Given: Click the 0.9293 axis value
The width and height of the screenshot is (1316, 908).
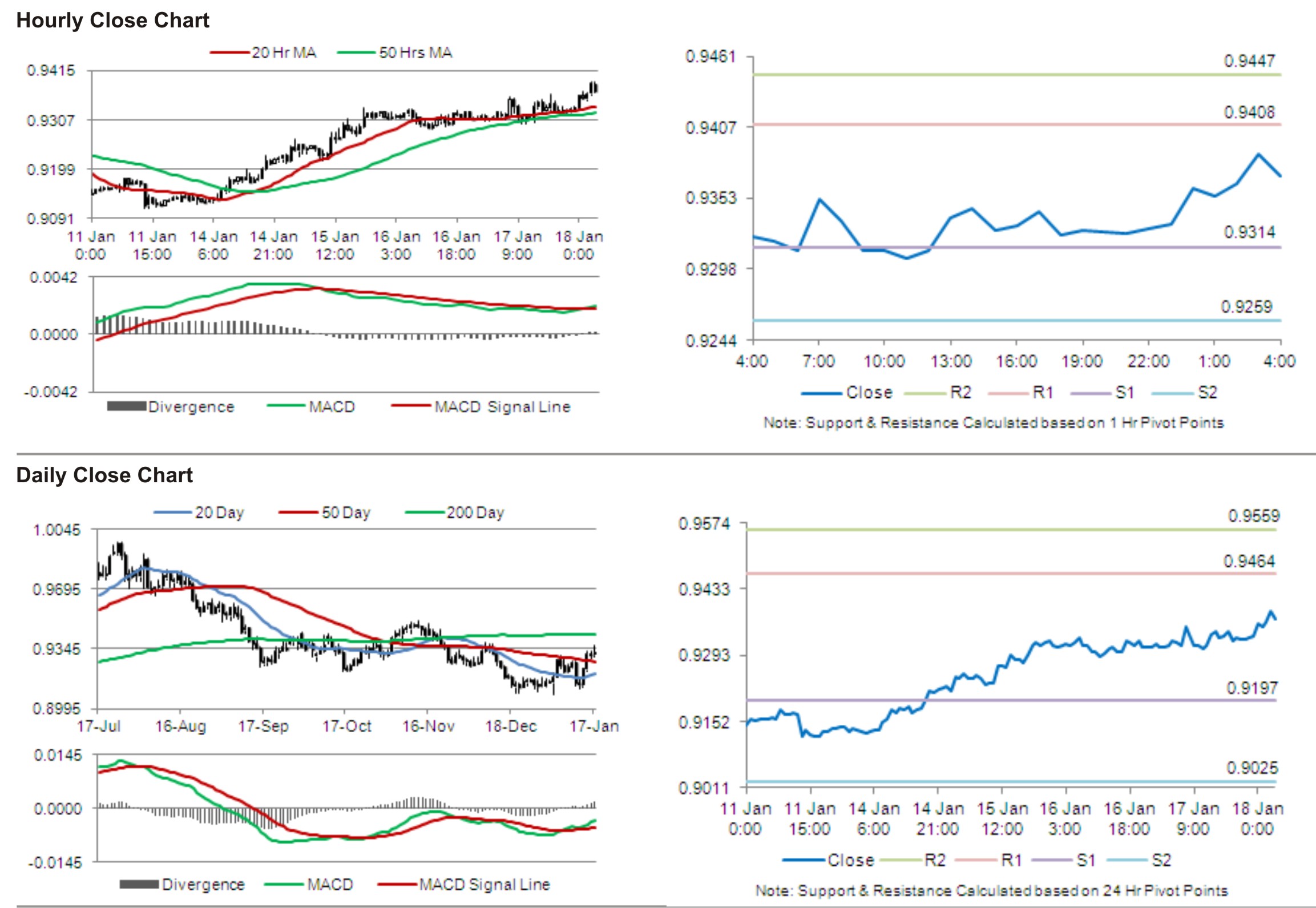Looking at the screenshot, I should tap(704, 655).
